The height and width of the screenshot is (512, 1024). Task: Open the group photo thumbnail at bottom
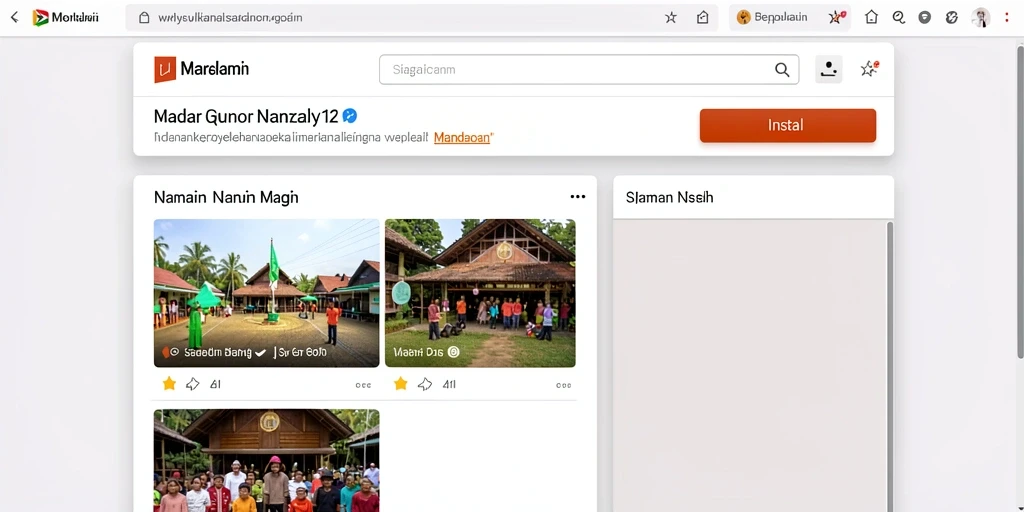click(266, 460)
